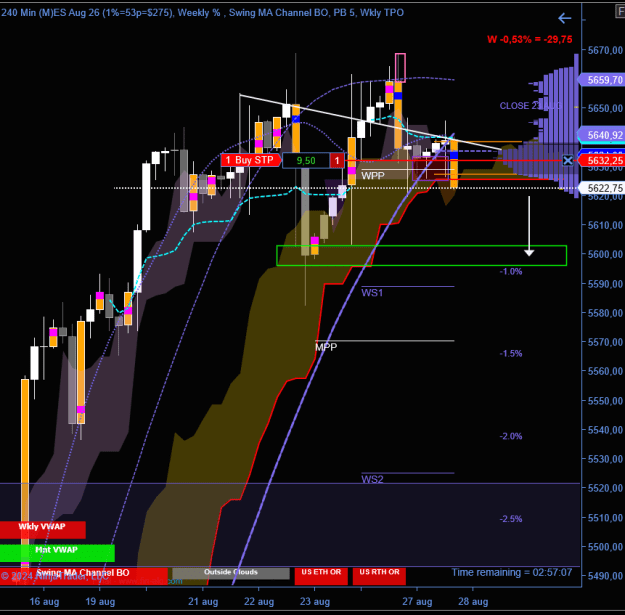
Task: Click the Outside Clouds gray label
Action: (x=231, y=572)
